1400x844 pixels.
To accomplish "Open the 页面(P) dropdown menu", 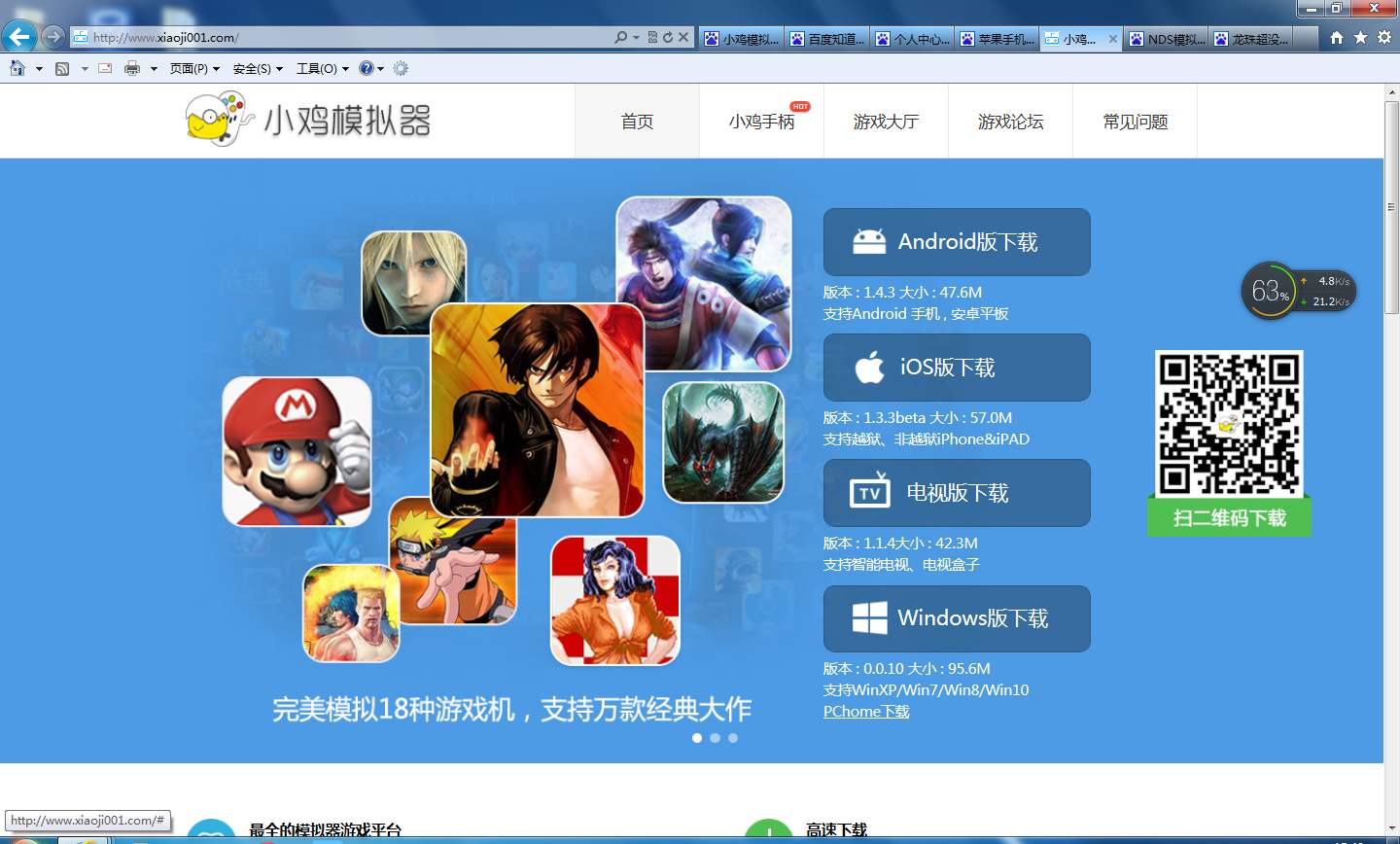I will point(194,68).
